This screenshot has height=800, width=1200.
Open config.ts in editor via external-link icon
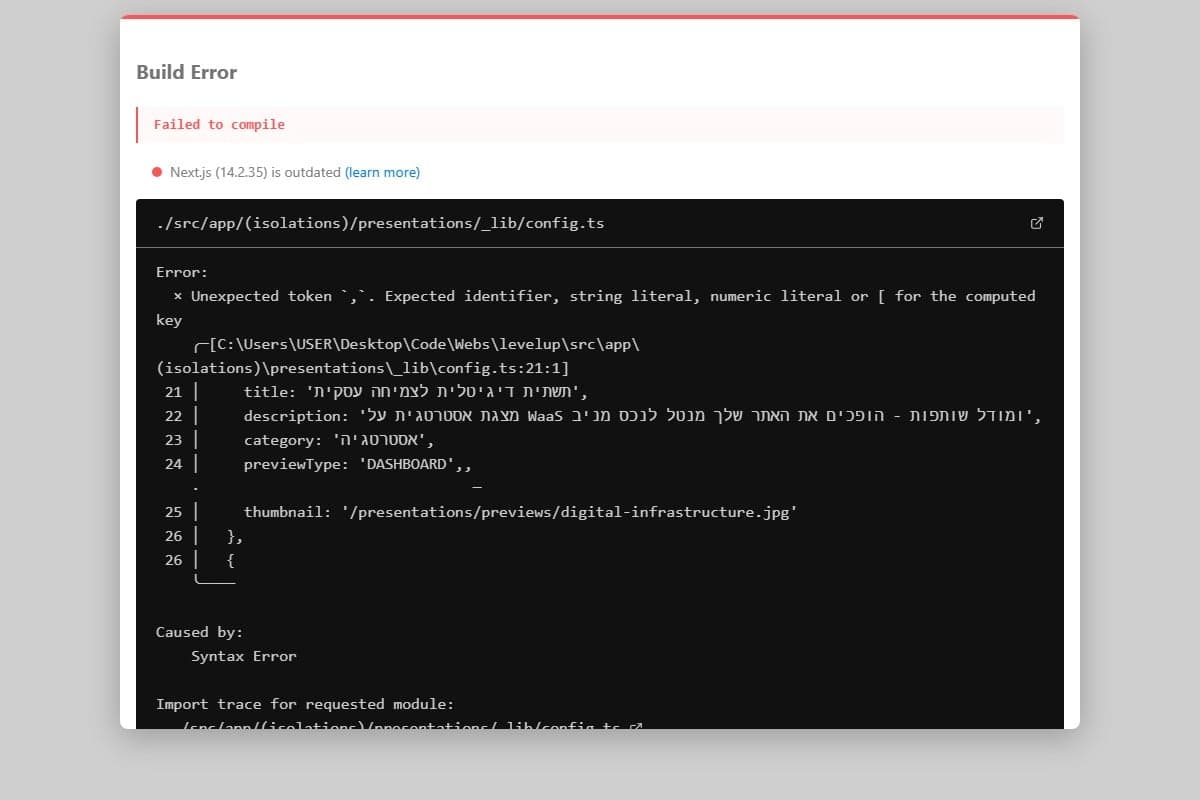(x=1037, y=223)
